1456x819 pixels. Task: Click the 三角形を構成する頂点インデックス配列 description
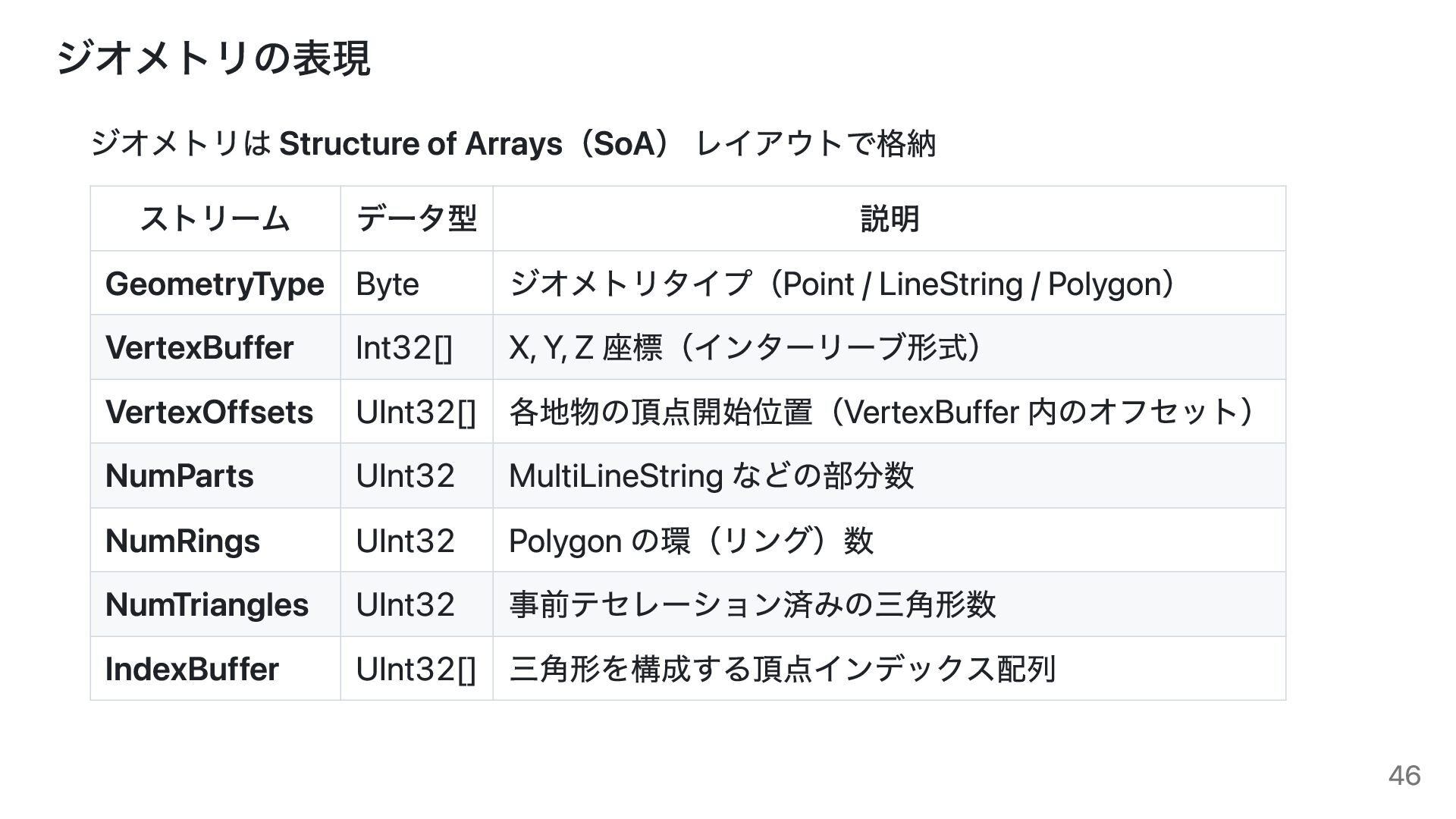[782, 670]
